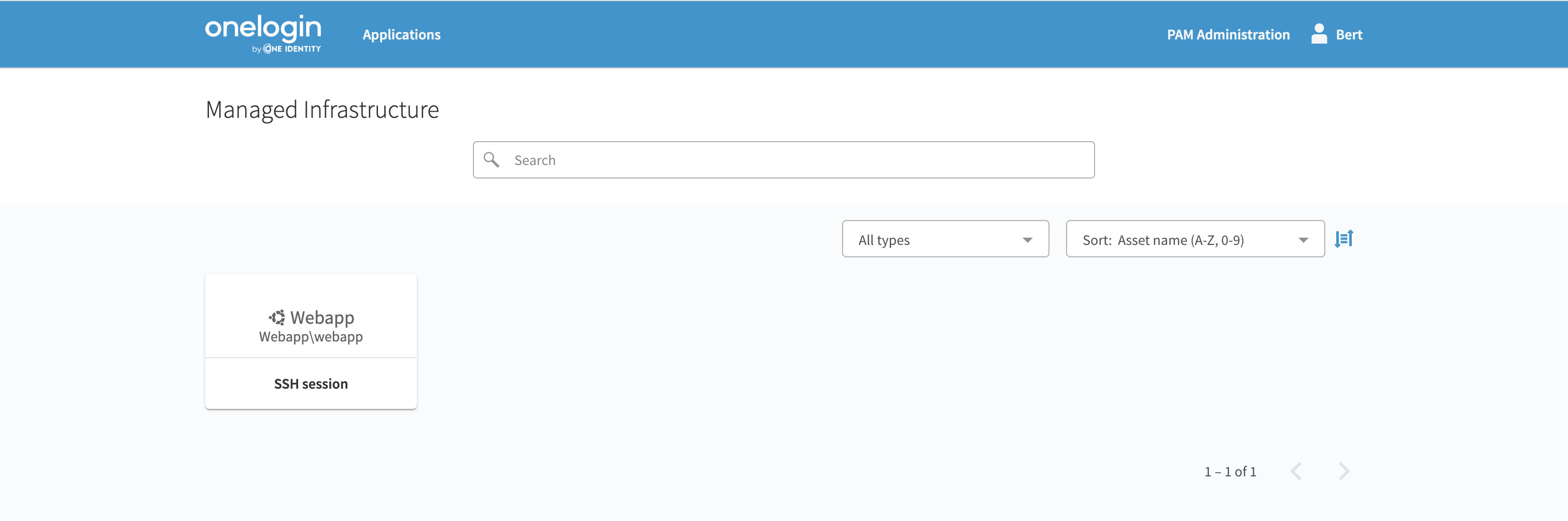
Task: Click the One Identity sub-logo text
Action: coord(292,49)
